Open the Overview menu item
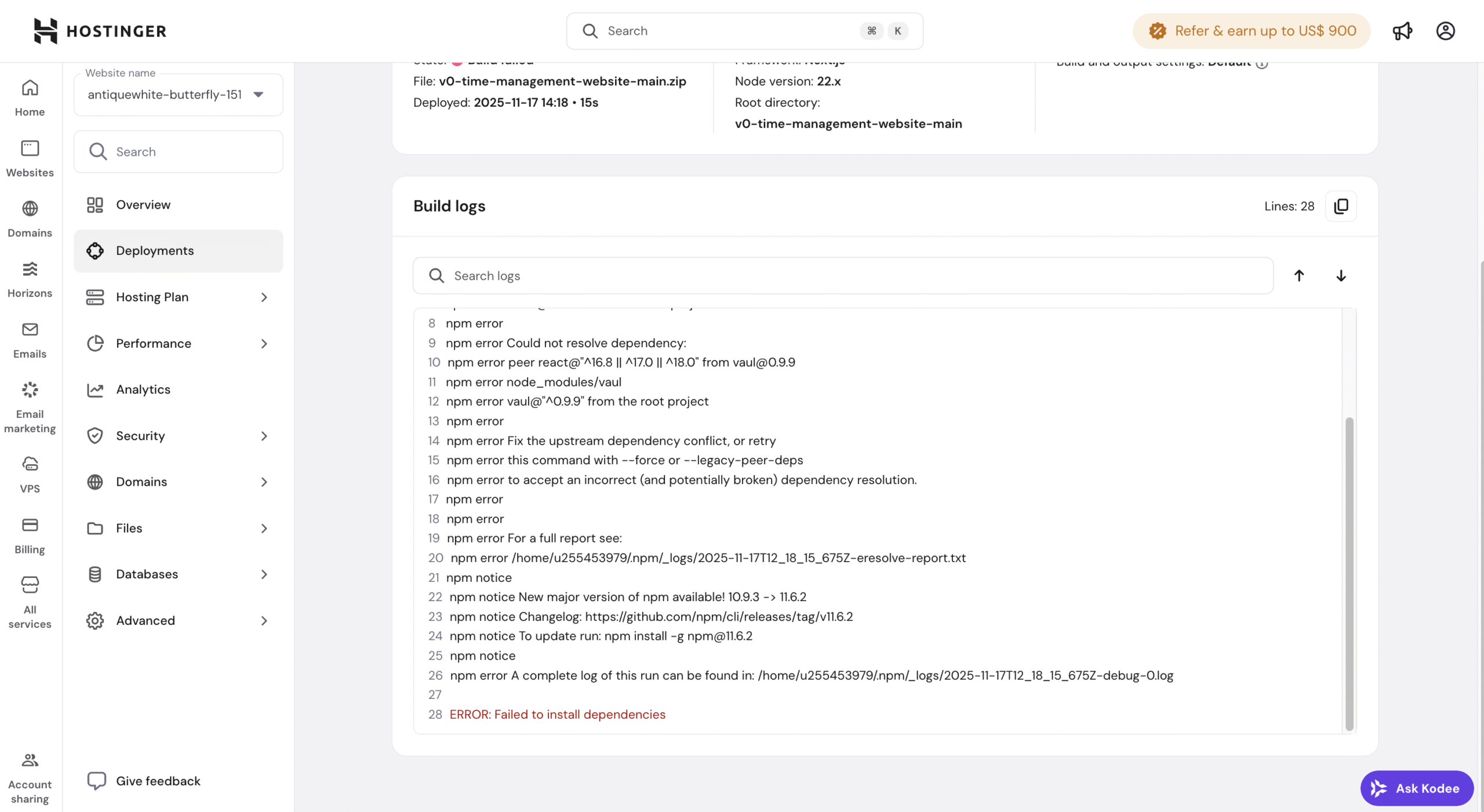The height and width of the screenshot is (812, 1484). (143, 205)
